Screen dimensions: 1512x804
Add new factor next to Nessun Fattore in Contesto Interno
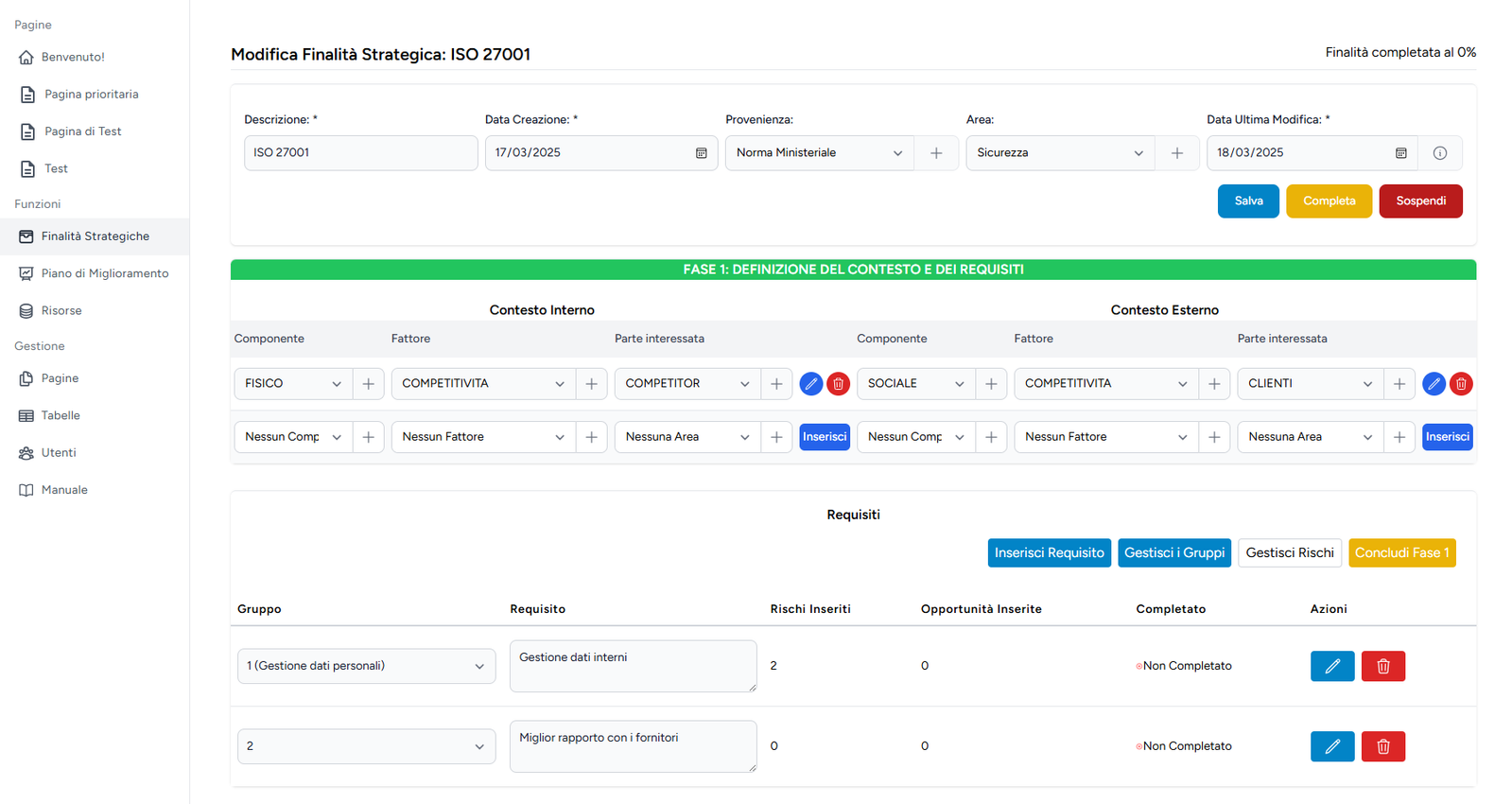click(591, 437)
